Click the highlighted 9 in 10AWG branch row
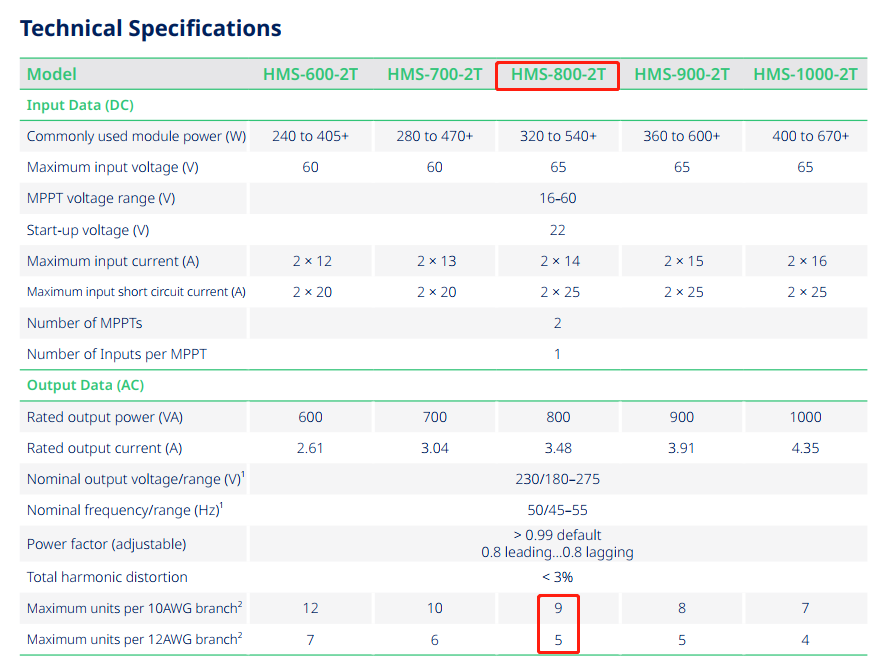 pos(557,608)
